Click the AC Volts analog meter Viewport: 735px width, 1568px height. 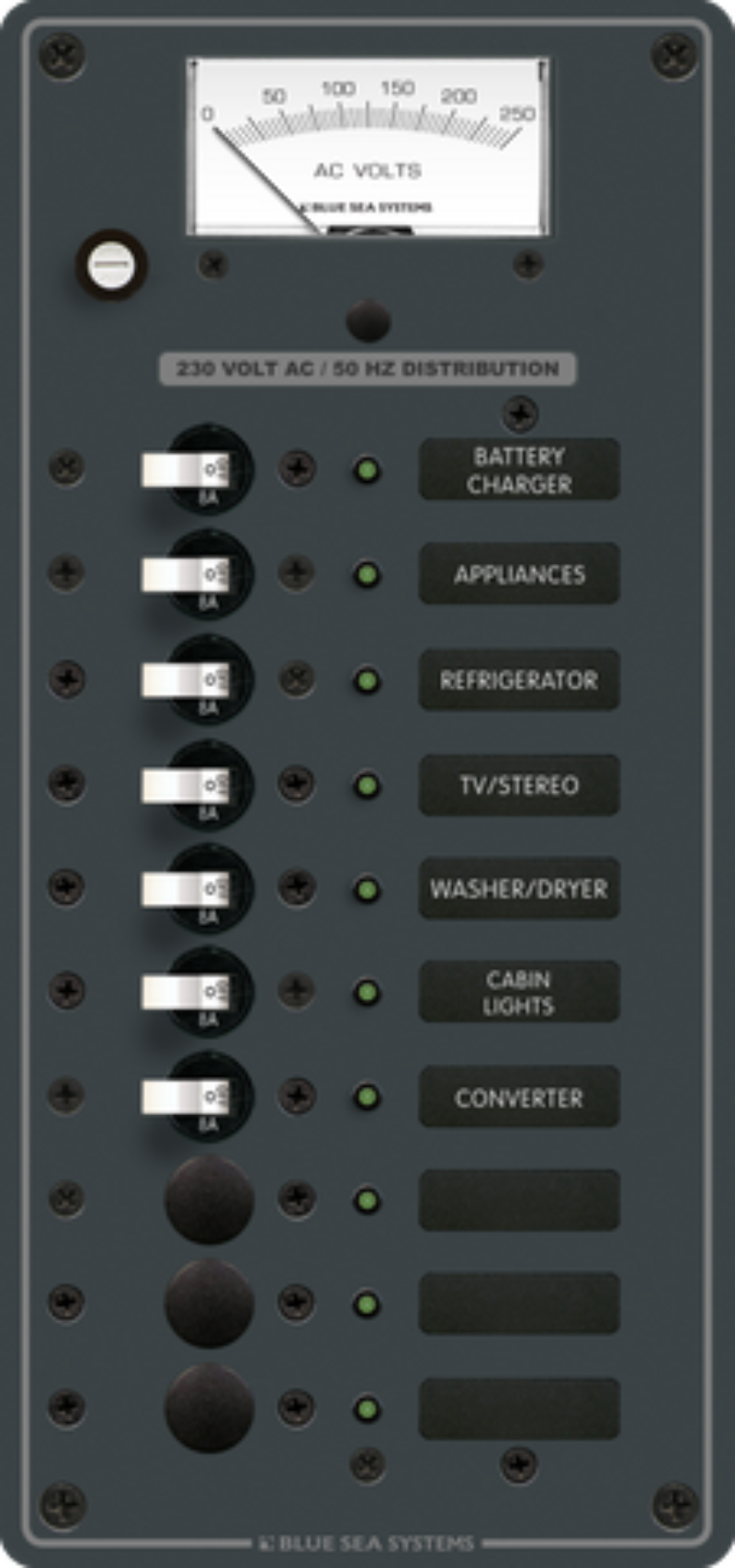pyautogui.click(x=367, y=147)
